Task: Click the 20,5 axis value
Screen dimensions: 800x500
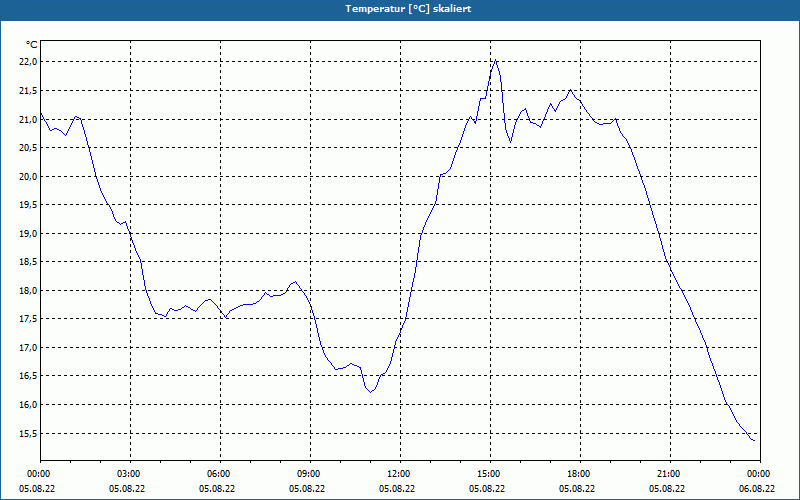Action: 29,148
